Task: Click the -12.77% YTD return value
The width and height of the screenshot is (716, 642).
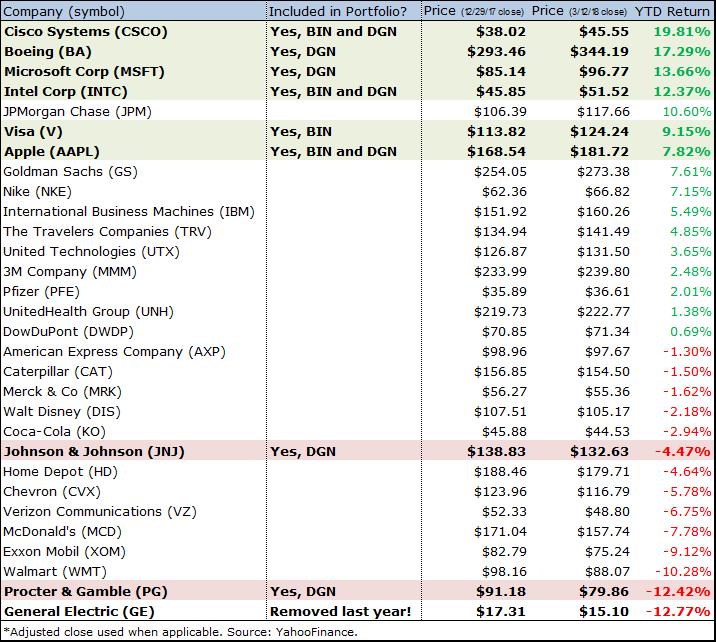Action: pos(678,612)
